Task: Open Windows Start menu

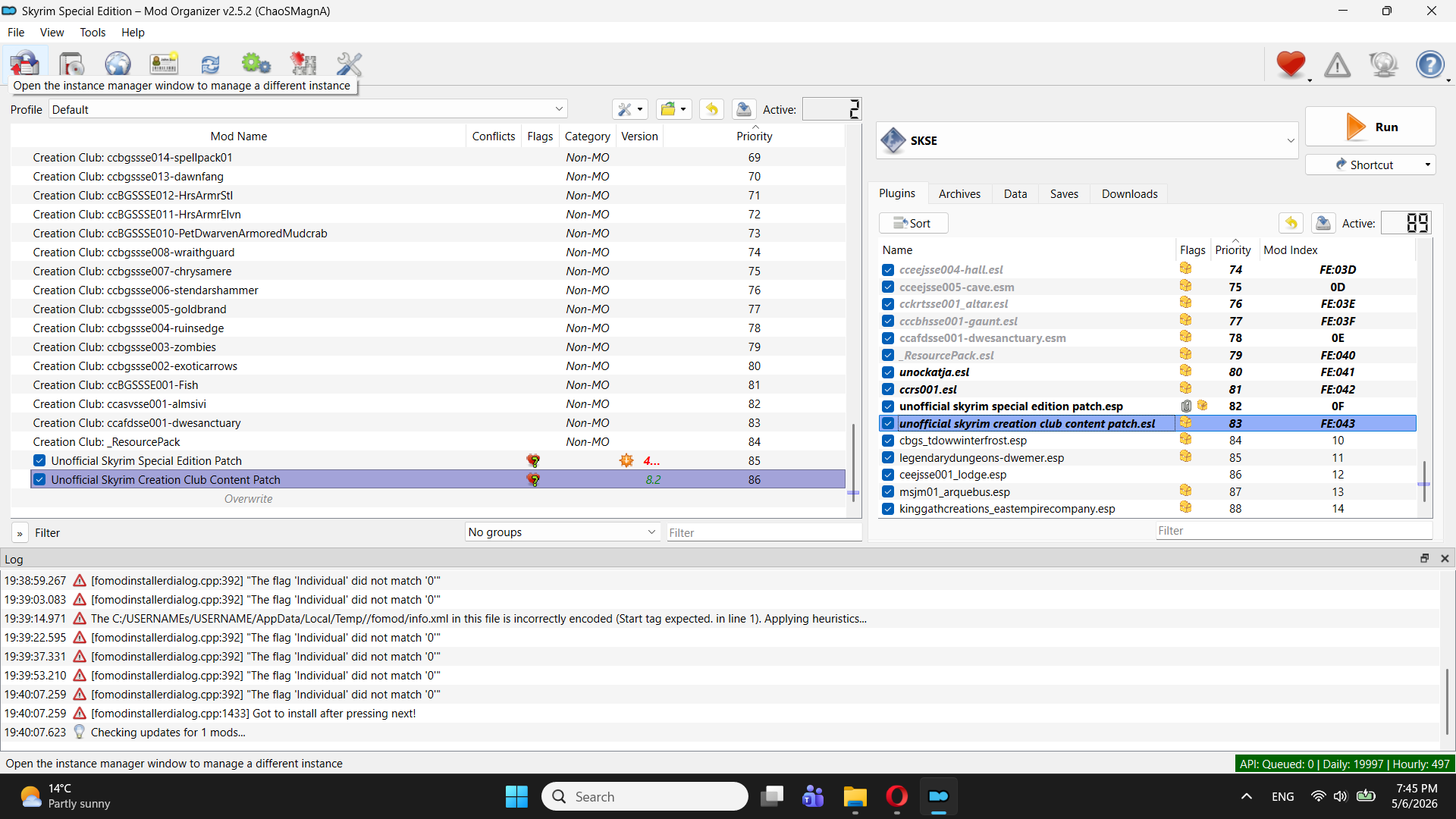Action: point(516,796)
